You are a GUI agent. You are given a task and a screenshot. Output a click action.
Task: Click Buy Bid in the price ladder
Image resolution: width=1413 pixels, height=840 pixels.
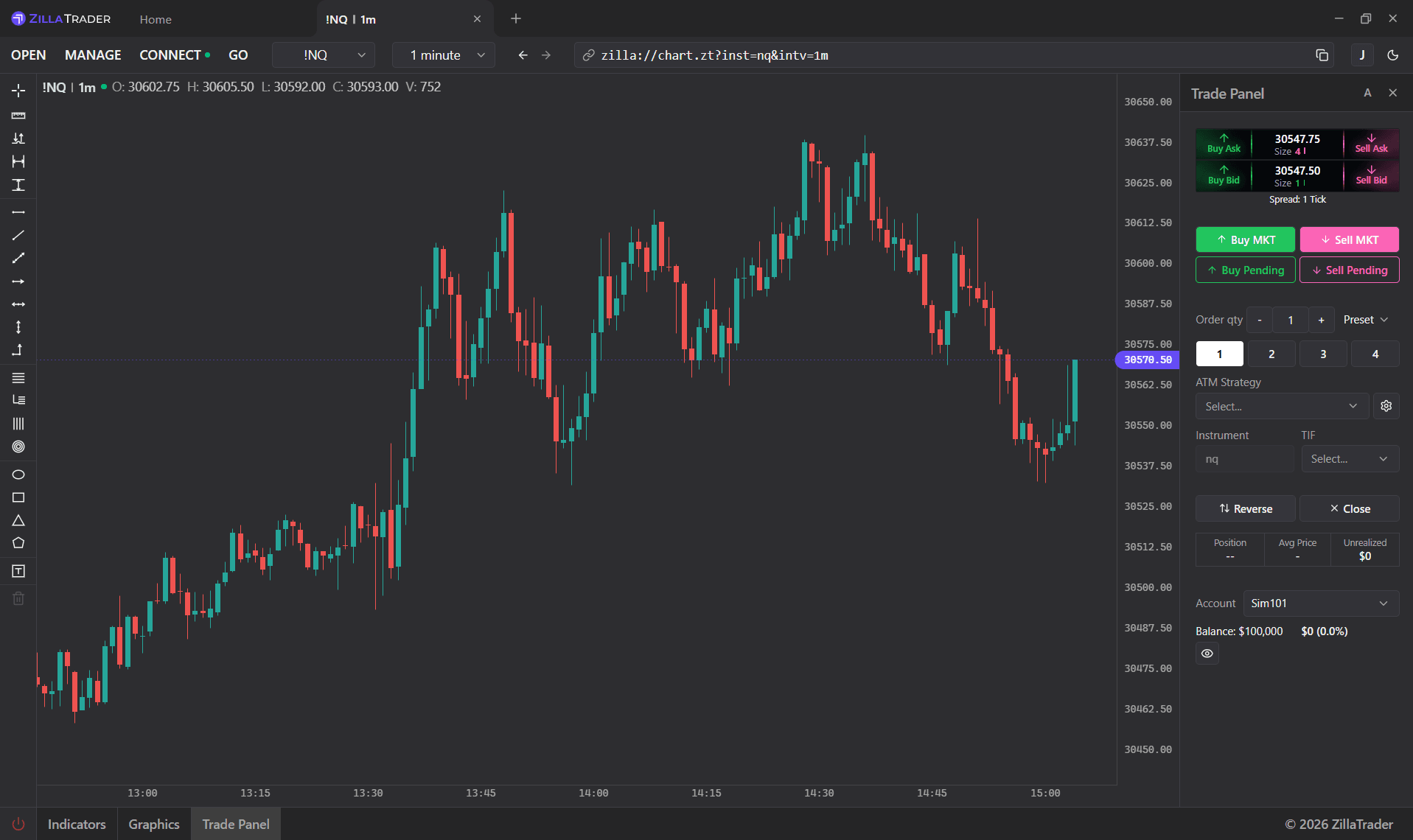(x=1224, y=175)
